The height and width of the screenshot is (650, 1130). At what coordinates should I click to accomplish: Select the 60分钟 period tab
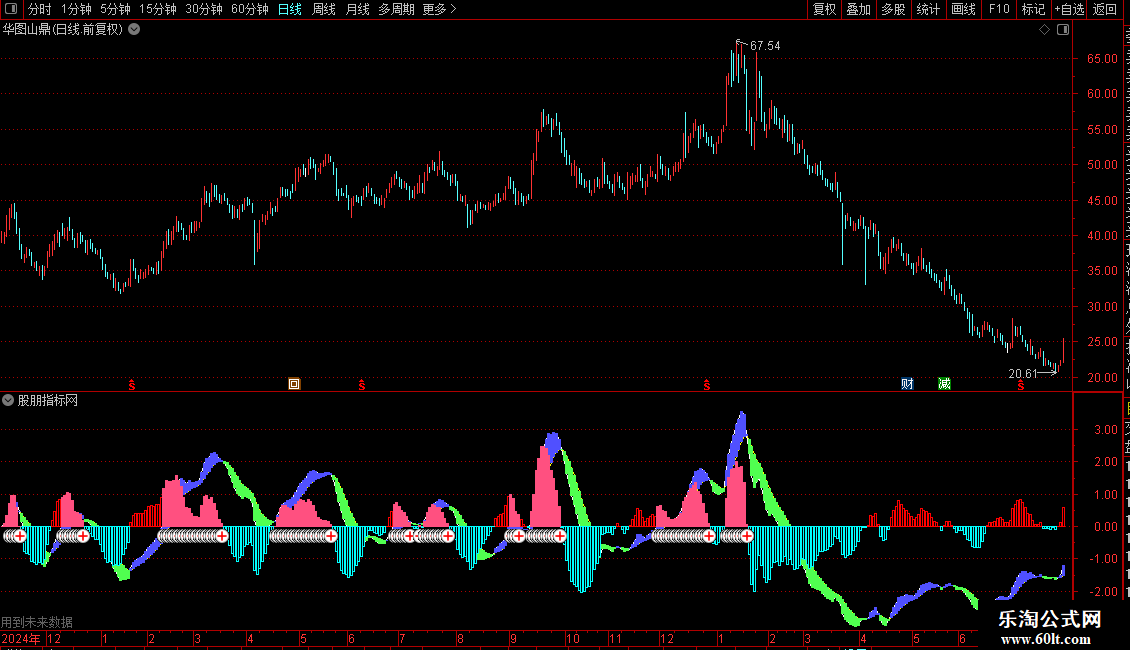(x=250, y=9)
